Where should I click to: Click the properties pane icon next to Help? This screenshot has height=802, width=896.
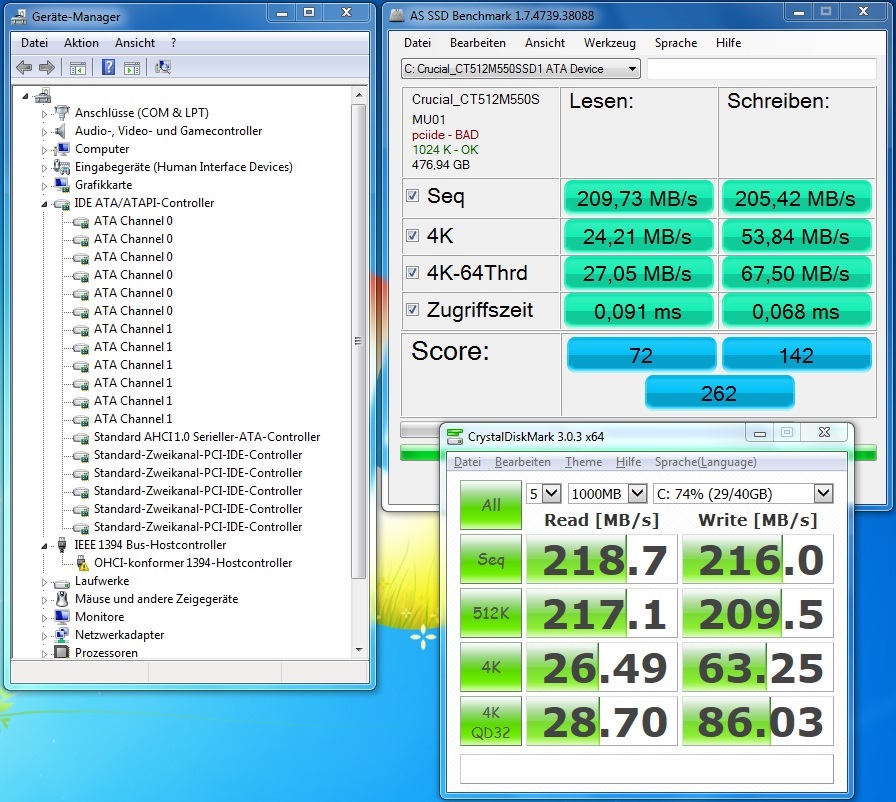click(132, 69)
